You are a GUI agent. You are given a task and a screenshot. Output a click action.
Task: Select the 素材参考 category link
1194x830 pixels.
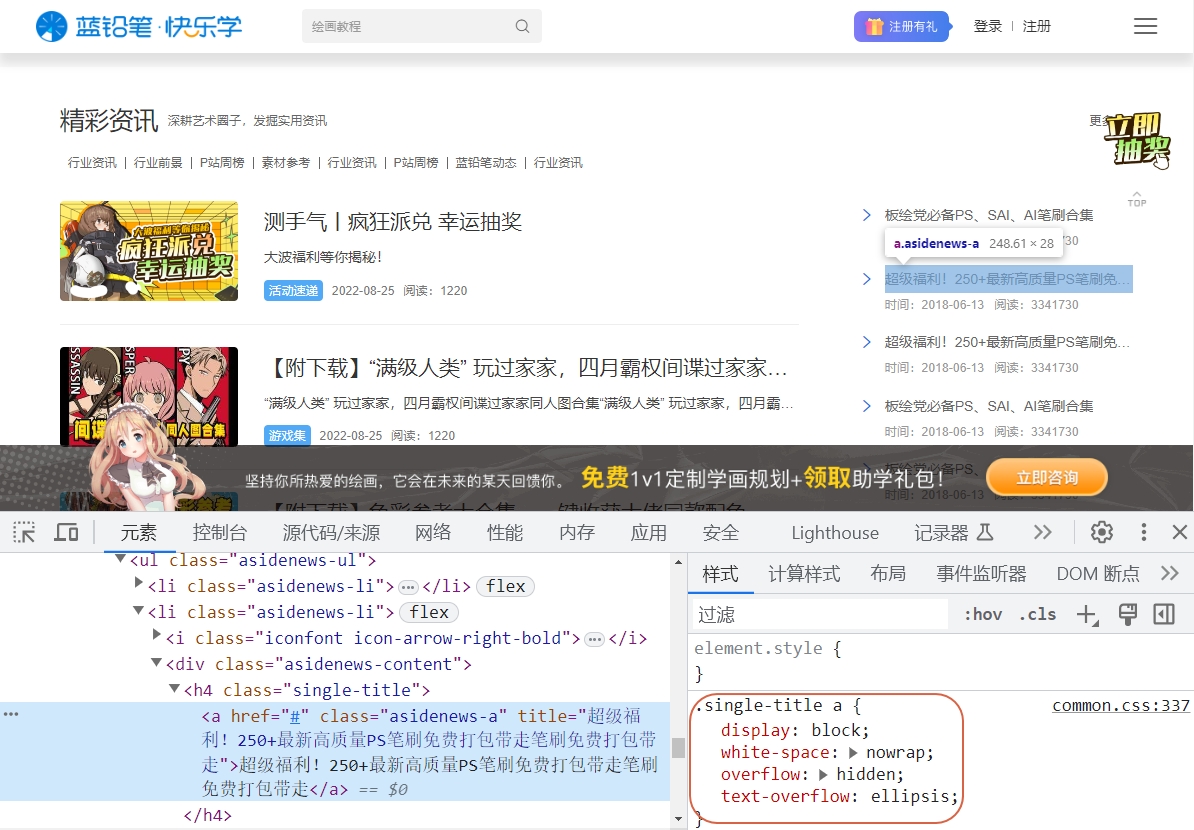click(286, 162)
